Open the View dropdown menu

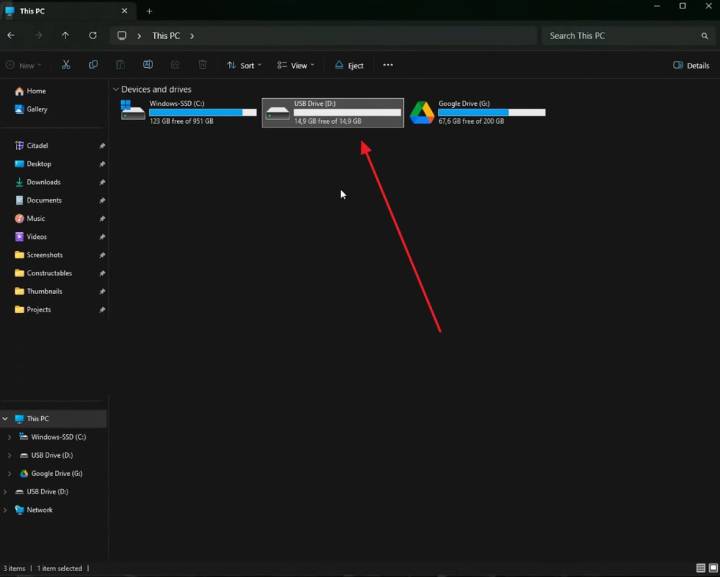click(296, 65)
